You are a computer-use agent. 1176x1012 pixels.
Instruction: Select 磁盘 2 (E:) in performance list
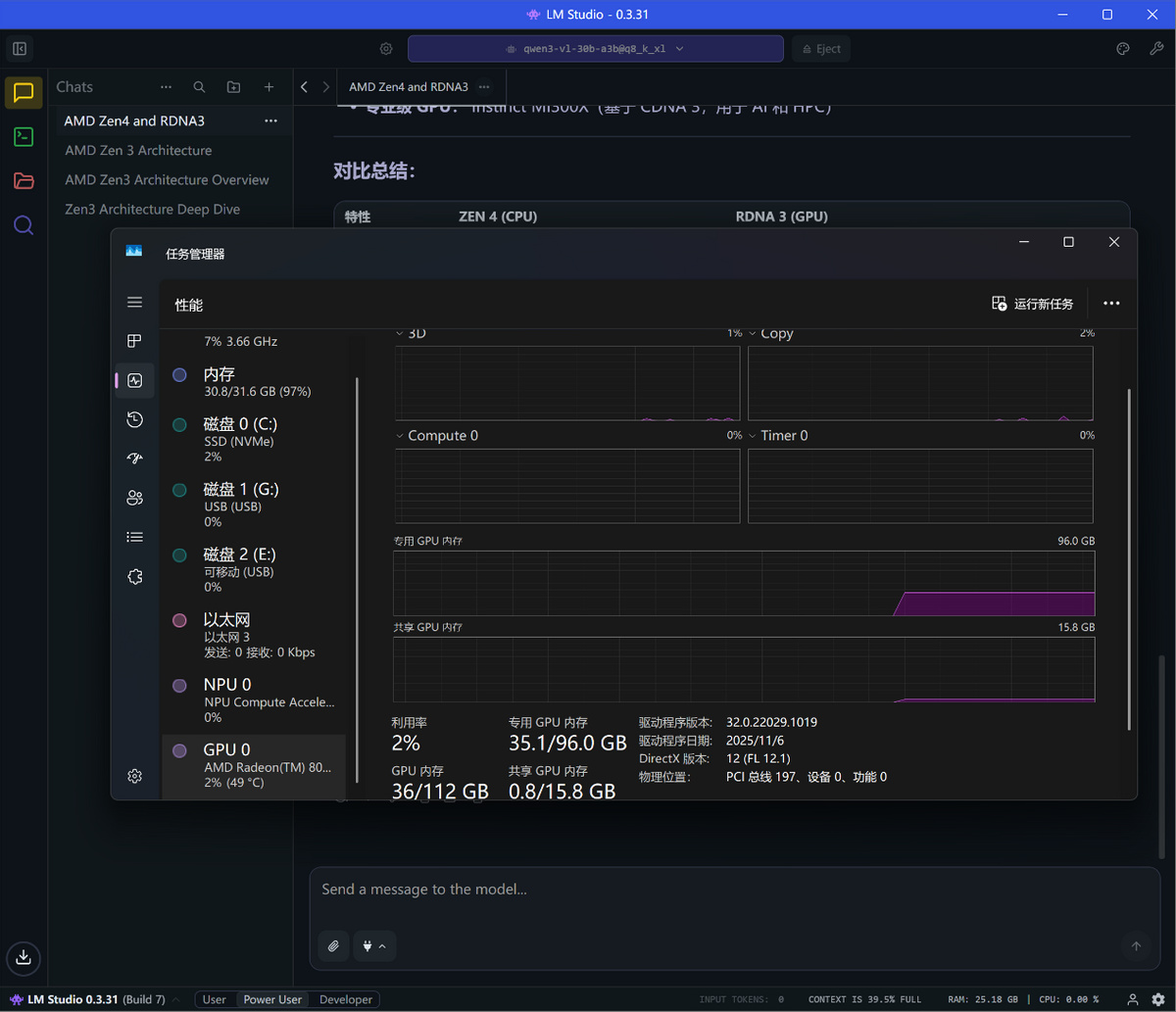tap(254, 570)
